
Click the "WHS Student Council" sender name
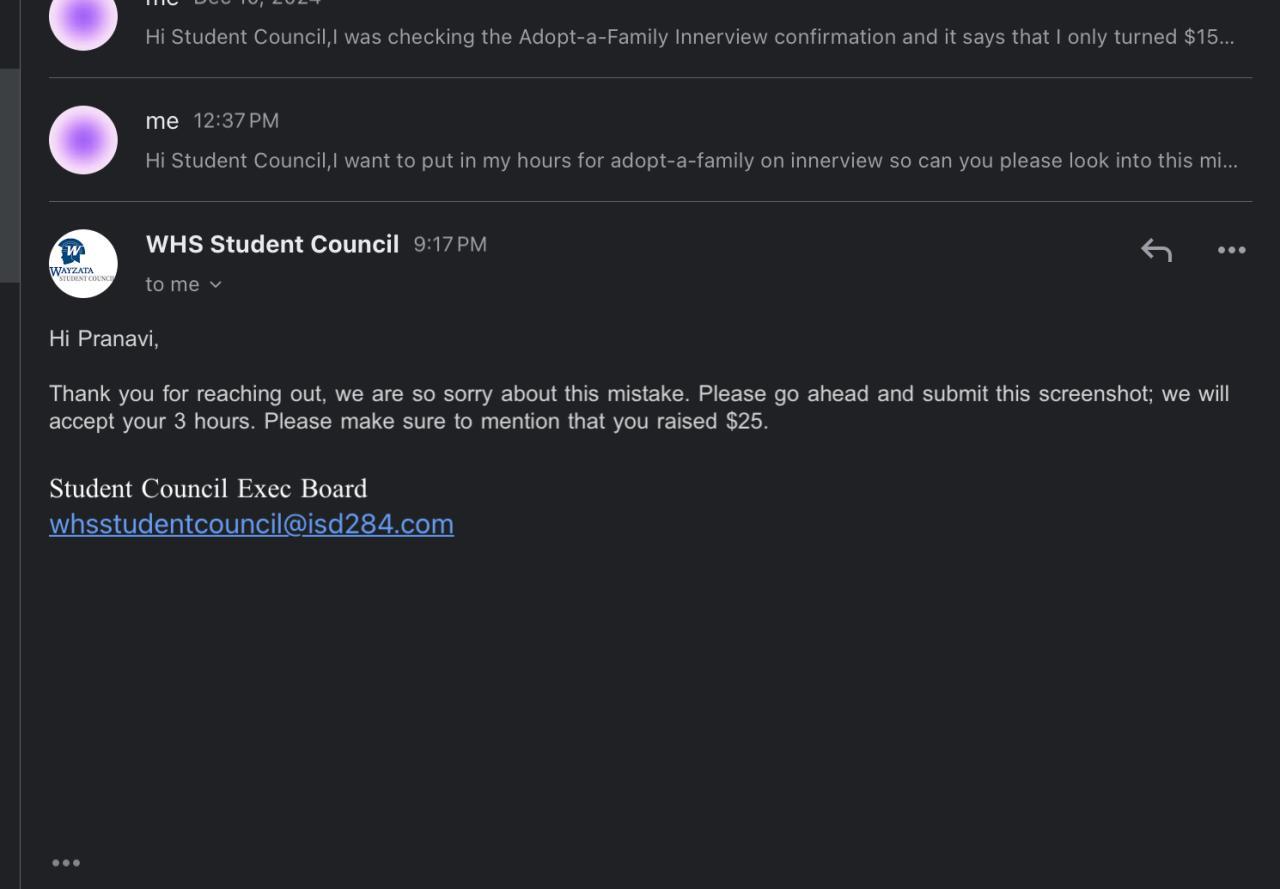pos(272,245)
